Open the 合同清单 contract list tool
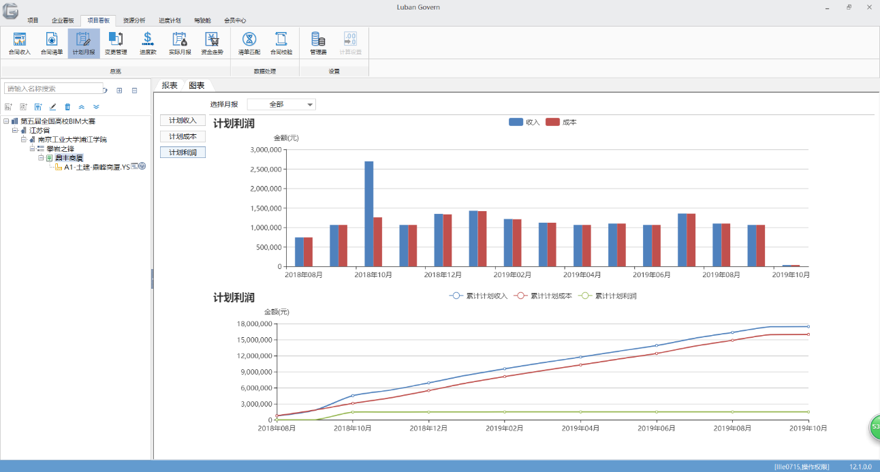Screen dimensions: 880x472 click(x=52, y=43)
